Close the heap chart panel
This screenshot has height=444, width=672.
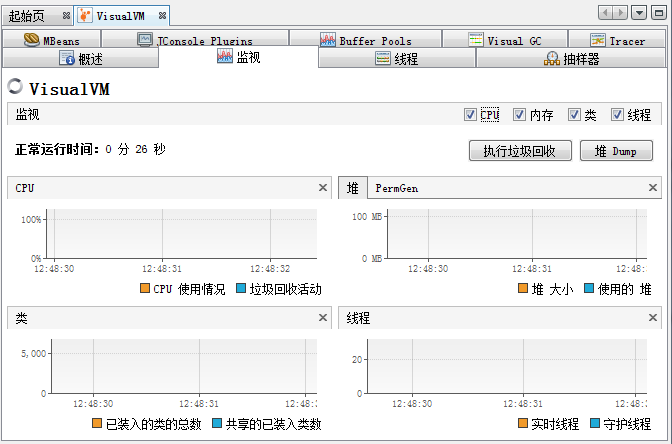653,188
